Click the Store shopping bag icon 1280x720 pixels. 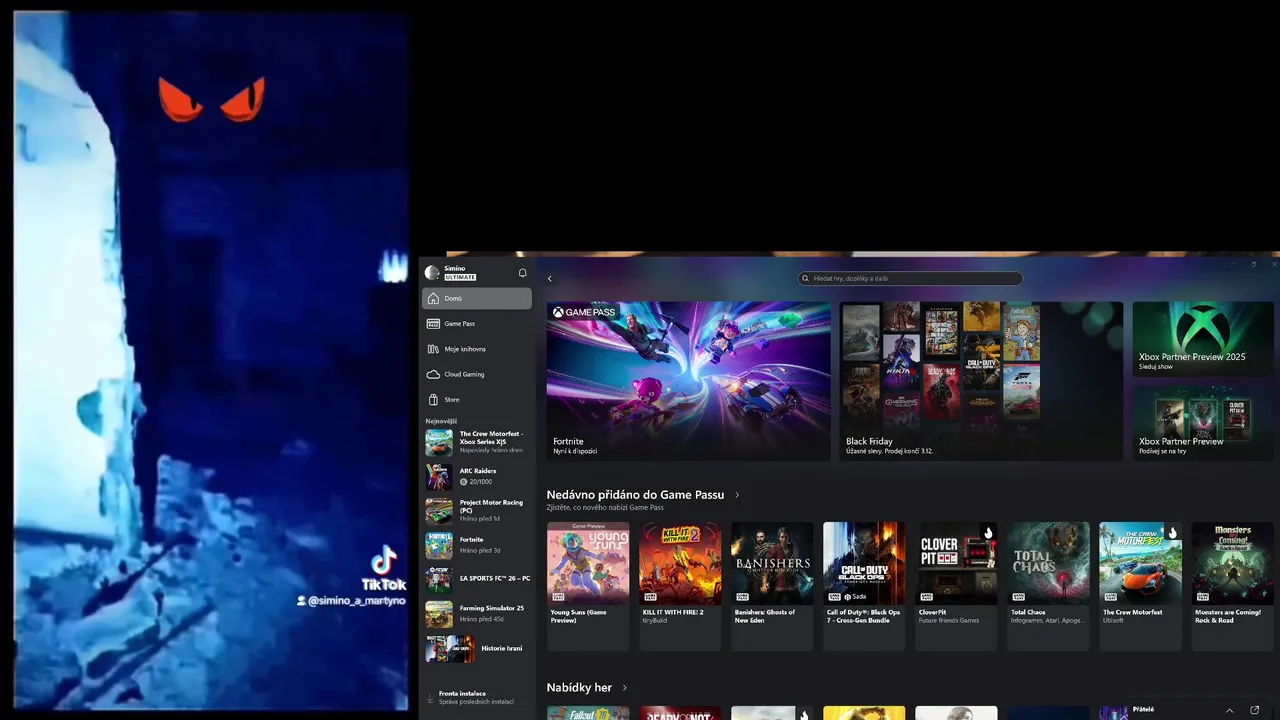point(433,399)
